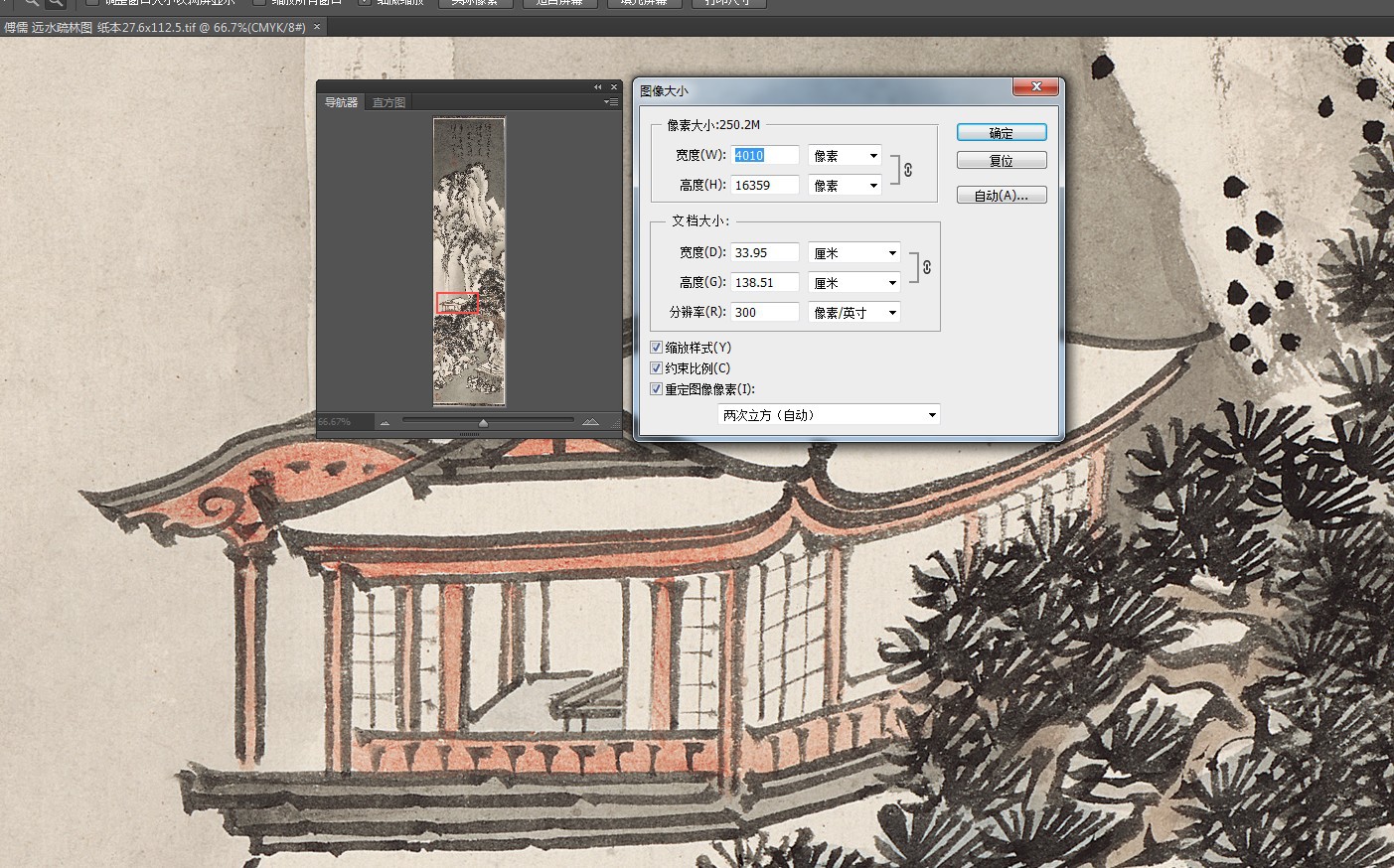This screenshot has width=1394, height=868.
Task: Open the document height 厘米 unit dropdown
Action: pyautogui.click(x=854, y=283)
